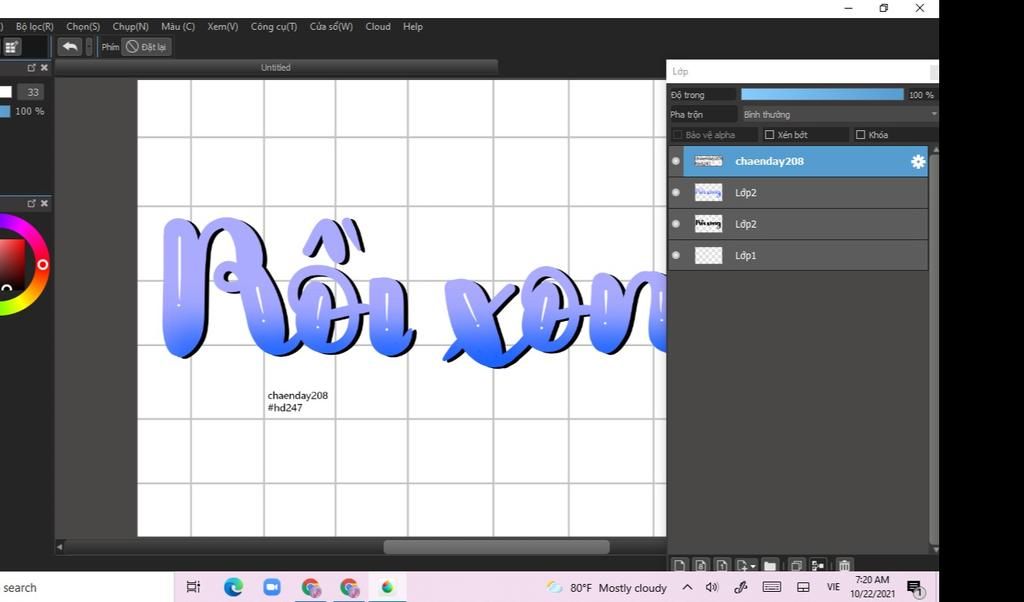Viewport: 1024px width, 602px height.
Task: Open the add-layer dropdown with plus icon
Action: 745,565
